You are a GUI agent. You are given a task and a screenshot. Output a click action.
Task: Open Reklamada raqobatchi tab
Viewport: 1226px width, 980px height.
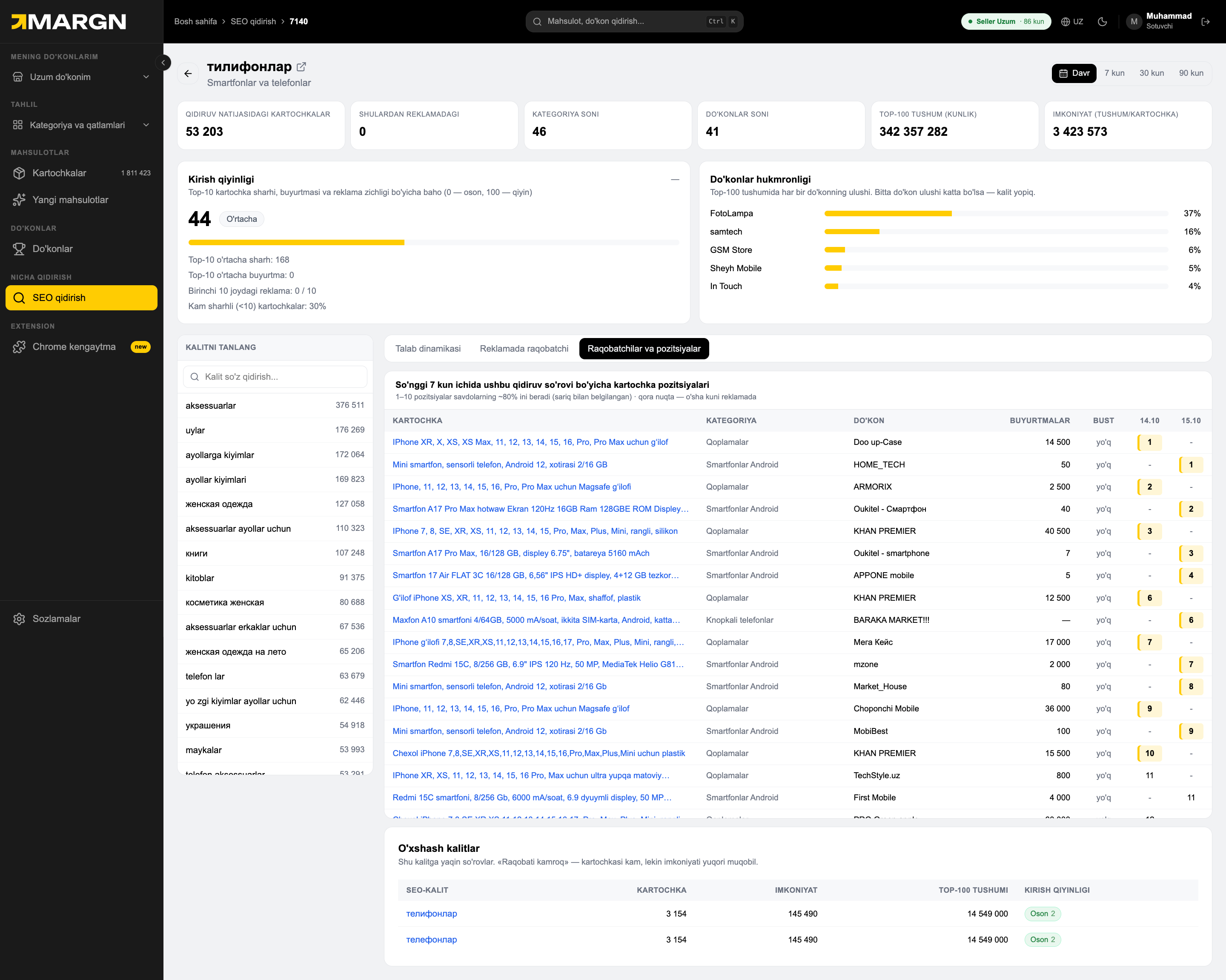tap(524, 349)
